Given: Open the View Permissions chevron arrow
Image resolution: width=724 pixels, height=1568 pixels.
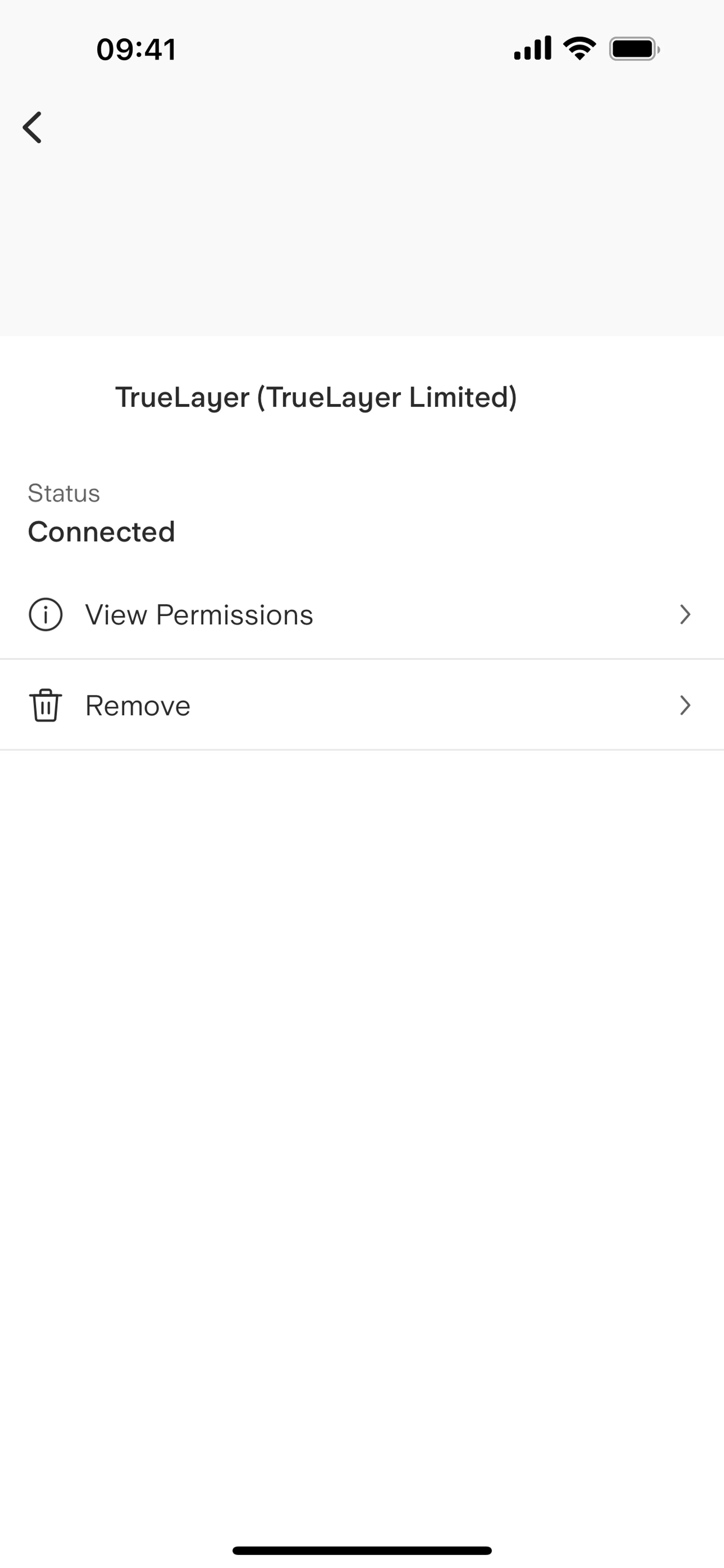Looking at the screenshot, I should (x=685, y=615).
